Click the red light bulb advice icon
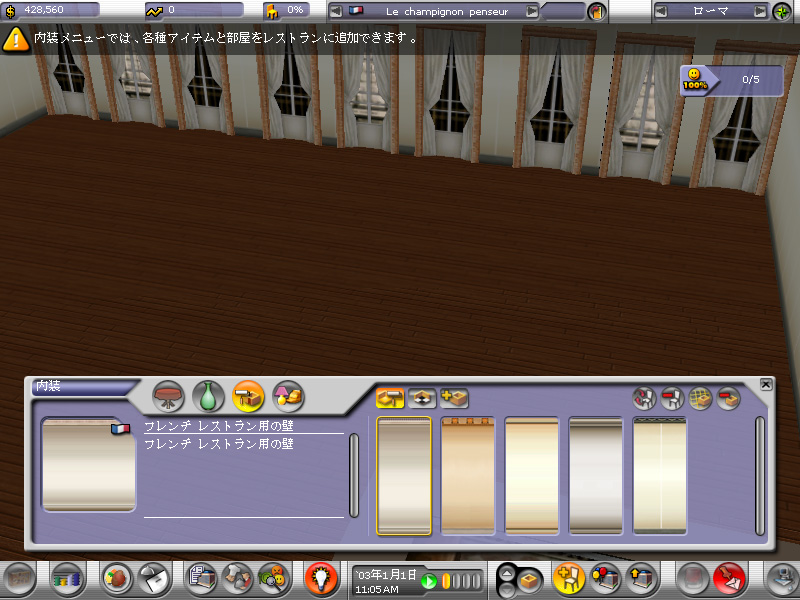This screenshot has width=800, height=600. 321,579
